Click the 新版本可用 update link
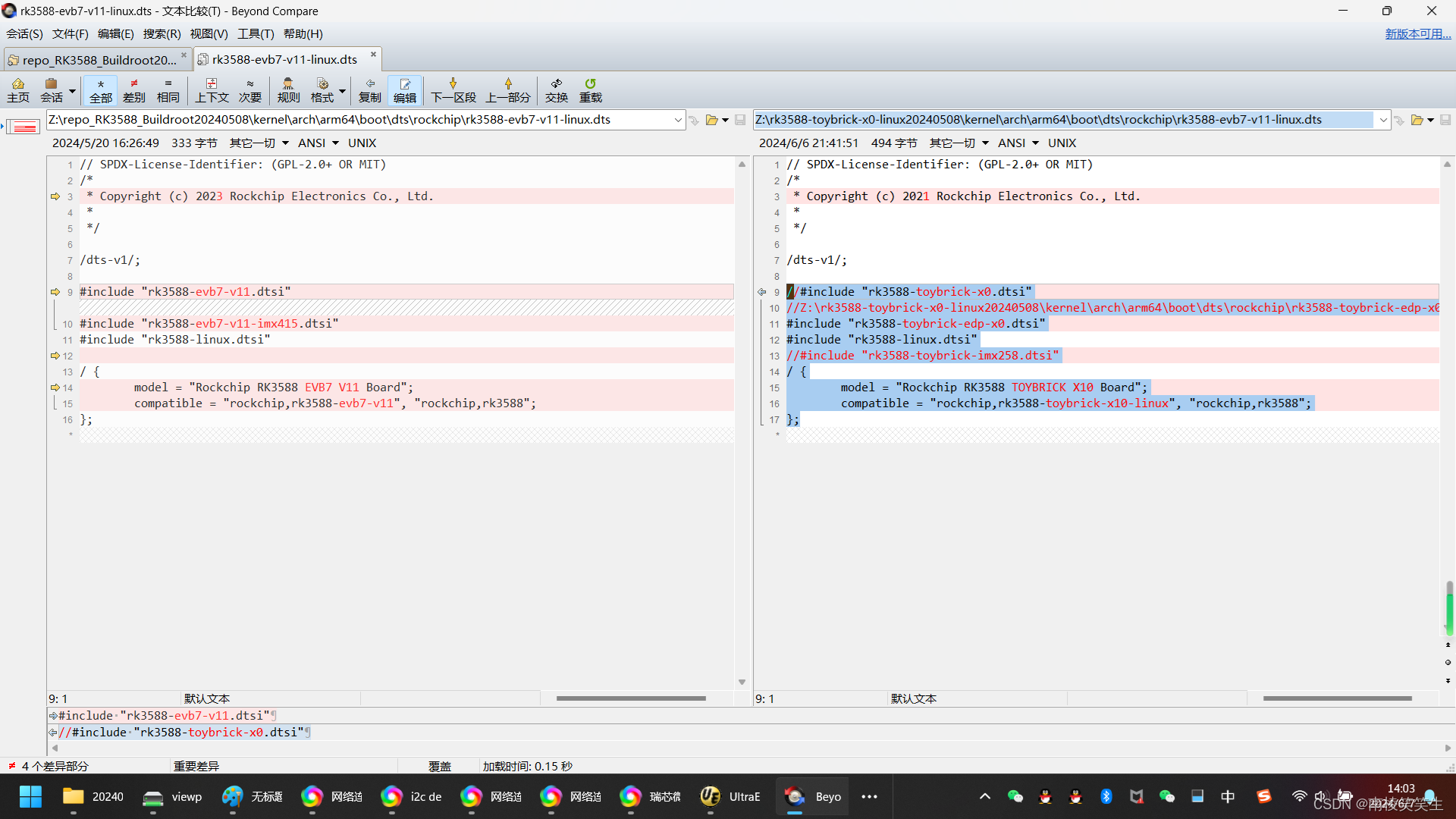 tap(1417, 34)
